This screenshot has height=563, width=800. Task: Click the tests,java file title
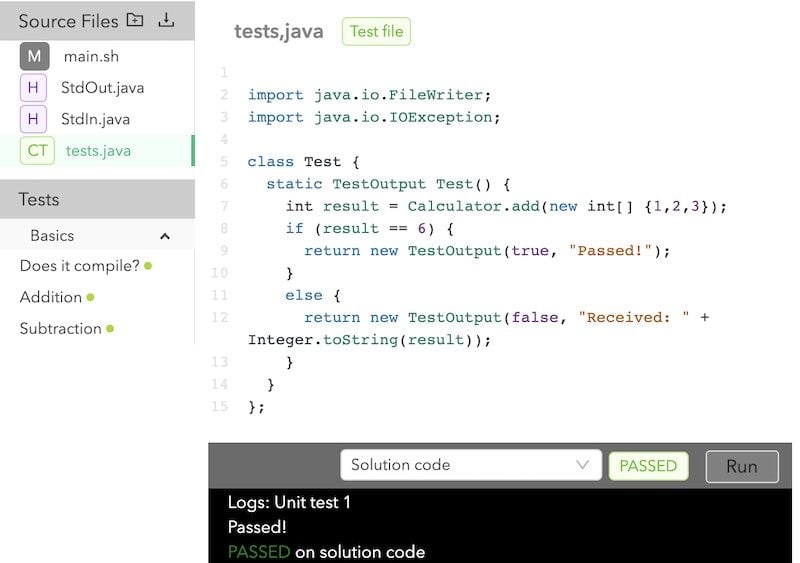click(279, 32)
